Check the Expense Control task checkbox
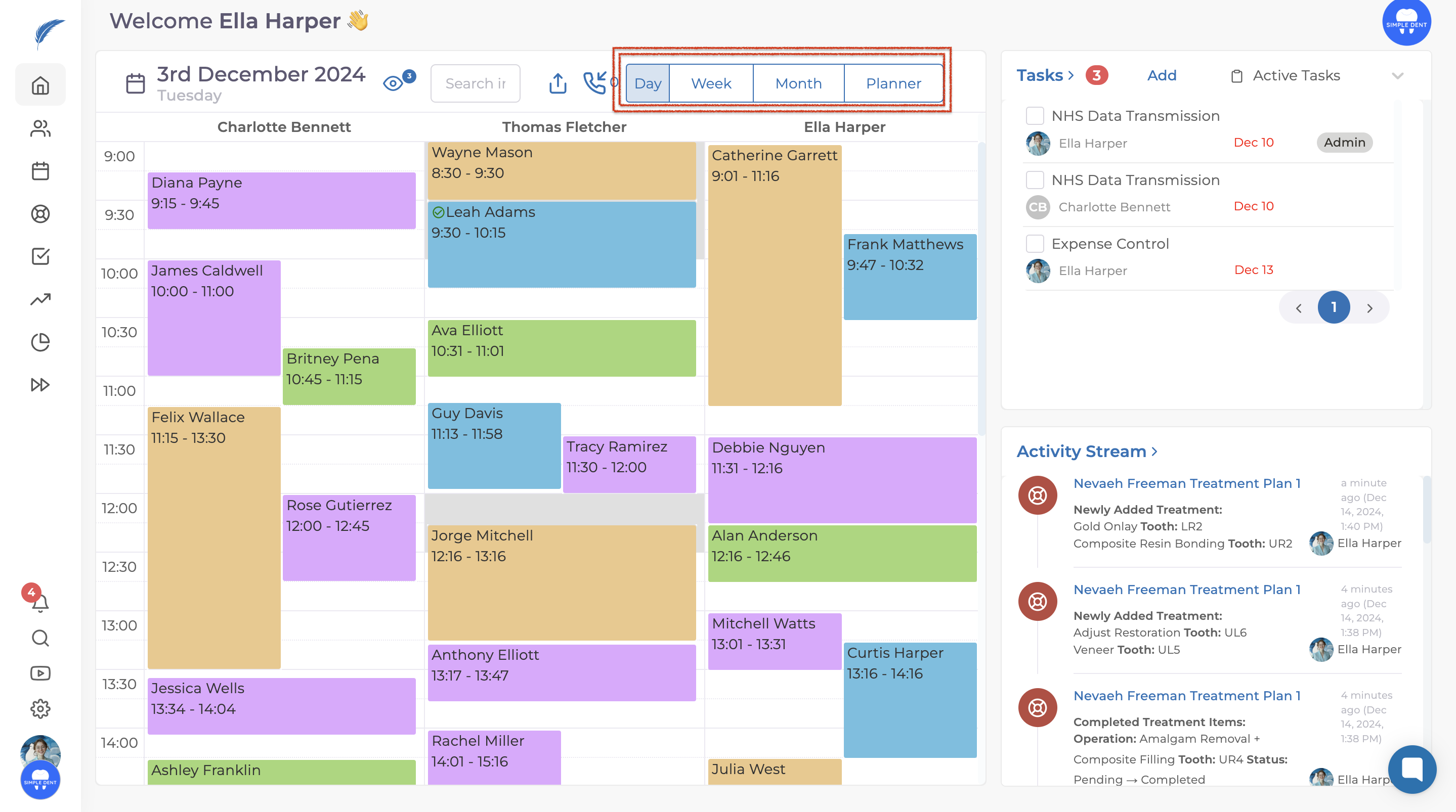Image resolution: width=1456 pixels, height=812 pixels. (x=1035, y=244)
